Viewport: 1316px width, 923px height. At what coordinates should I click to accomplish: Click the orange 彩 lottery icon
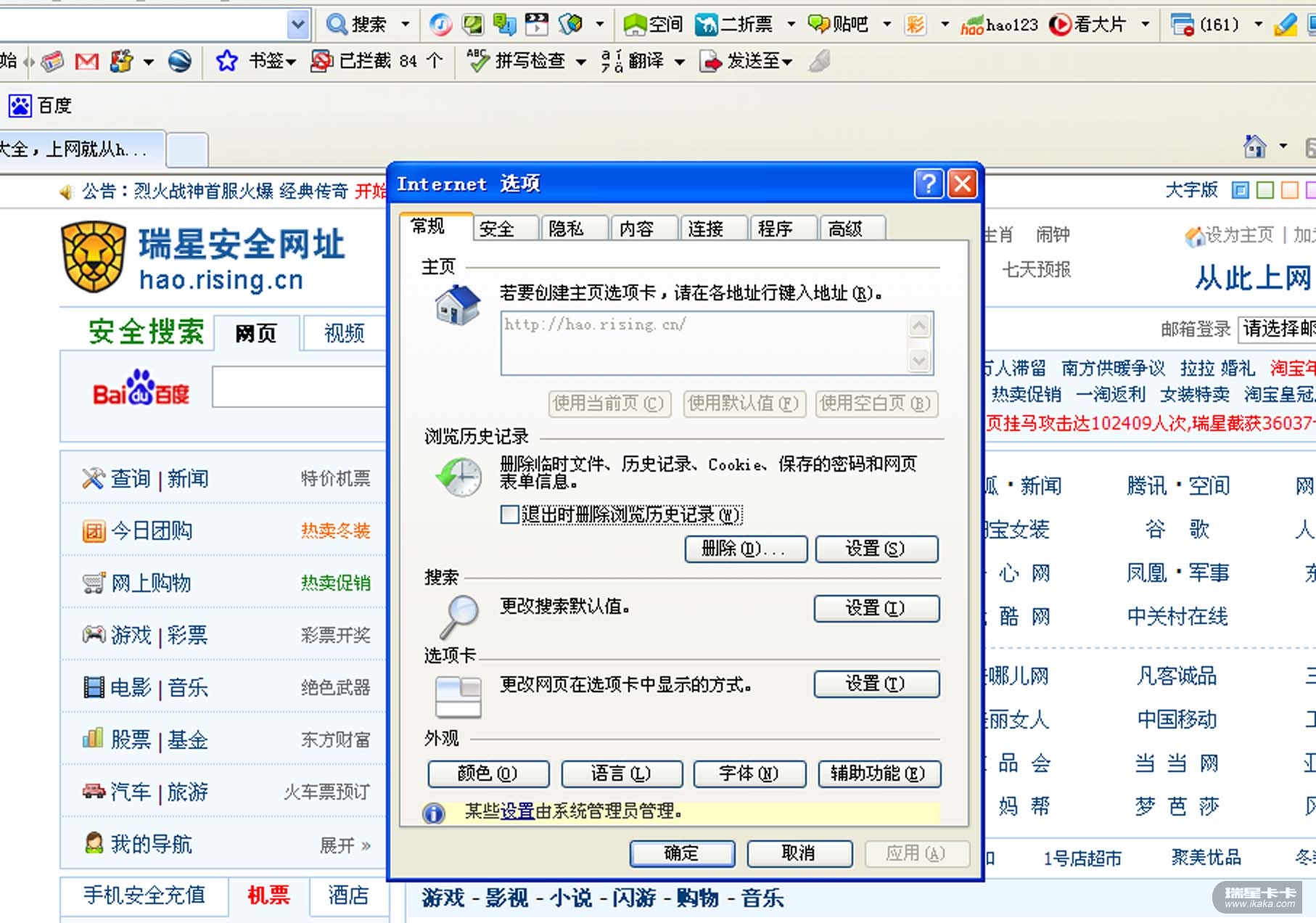point(916,25)
